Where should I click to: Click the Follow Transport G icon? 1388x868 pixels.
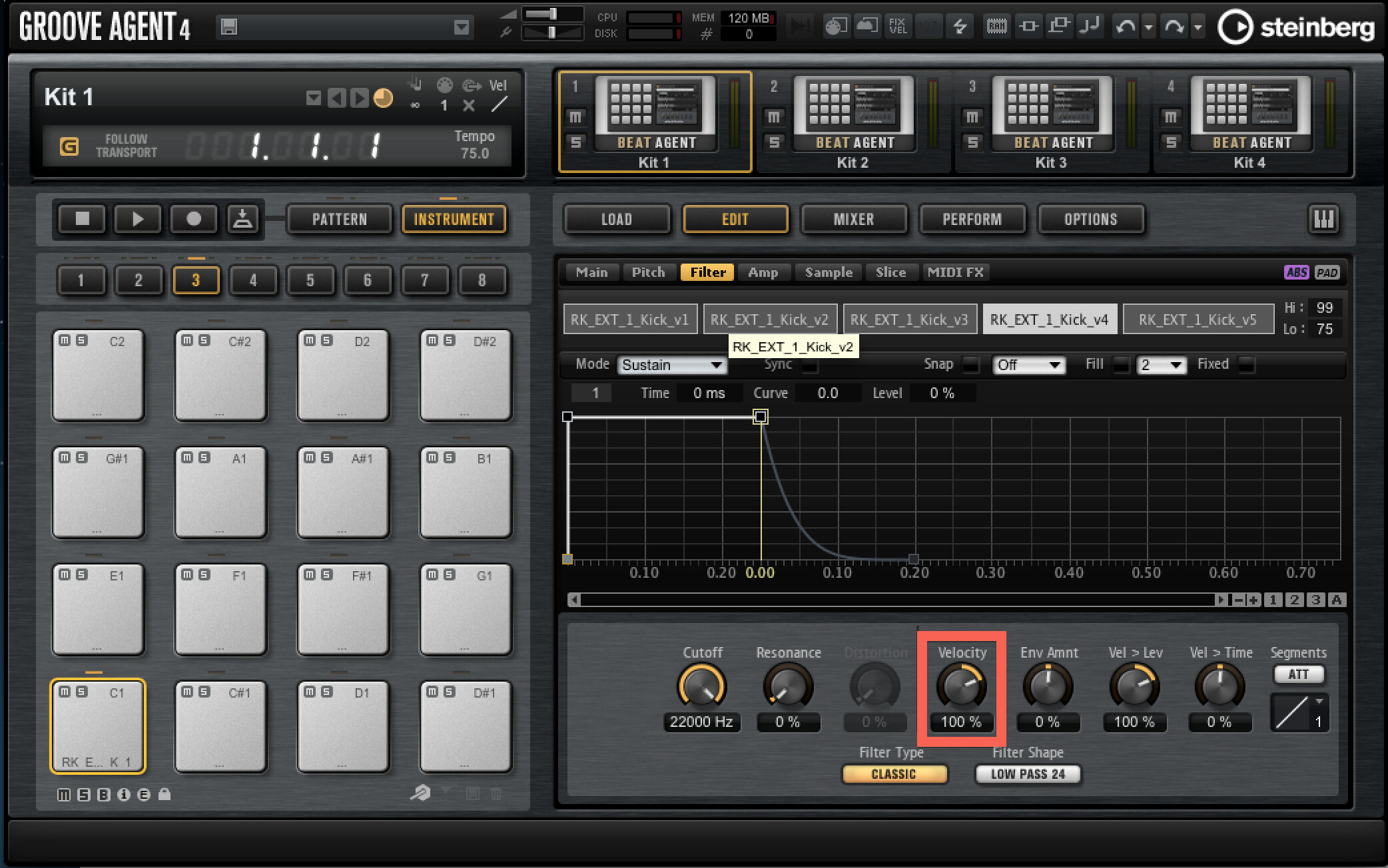coord(69,146)
